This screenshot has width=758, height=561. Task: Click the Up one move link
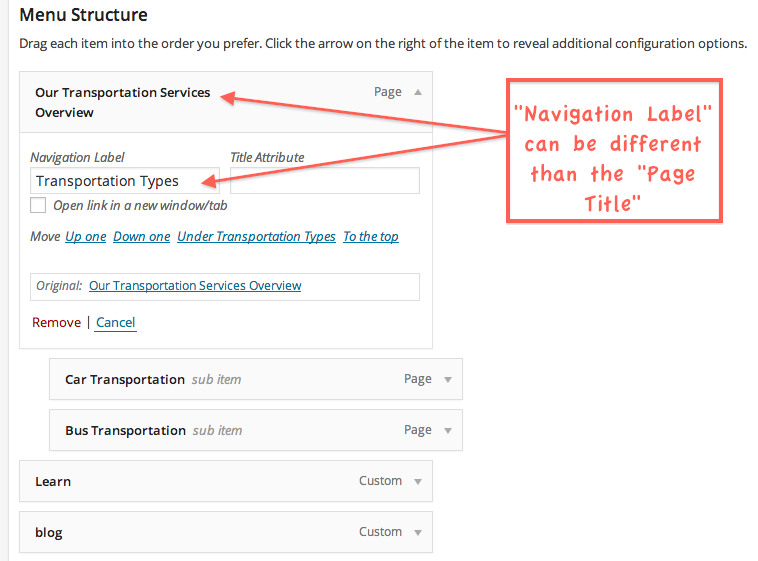(86, 237)
